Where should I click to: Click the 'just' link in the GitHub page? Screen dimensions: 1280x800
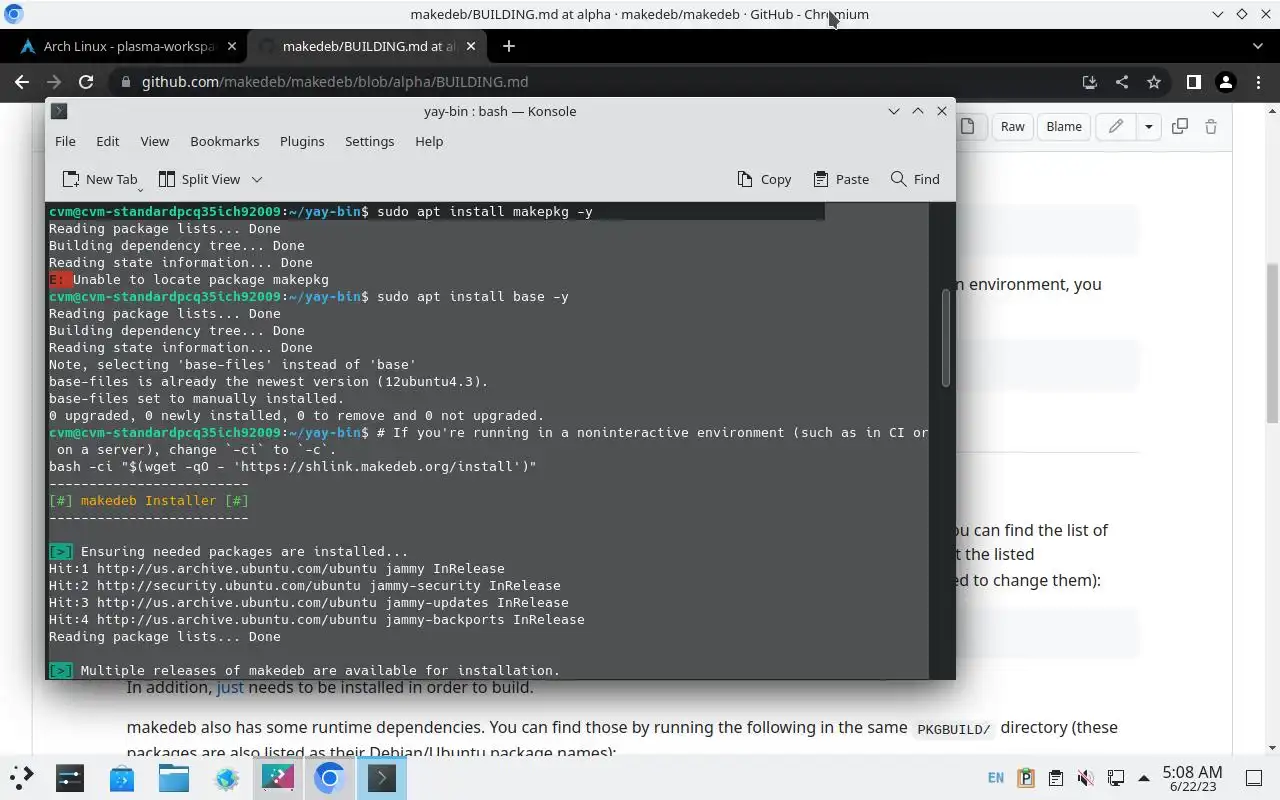point(230,687)
